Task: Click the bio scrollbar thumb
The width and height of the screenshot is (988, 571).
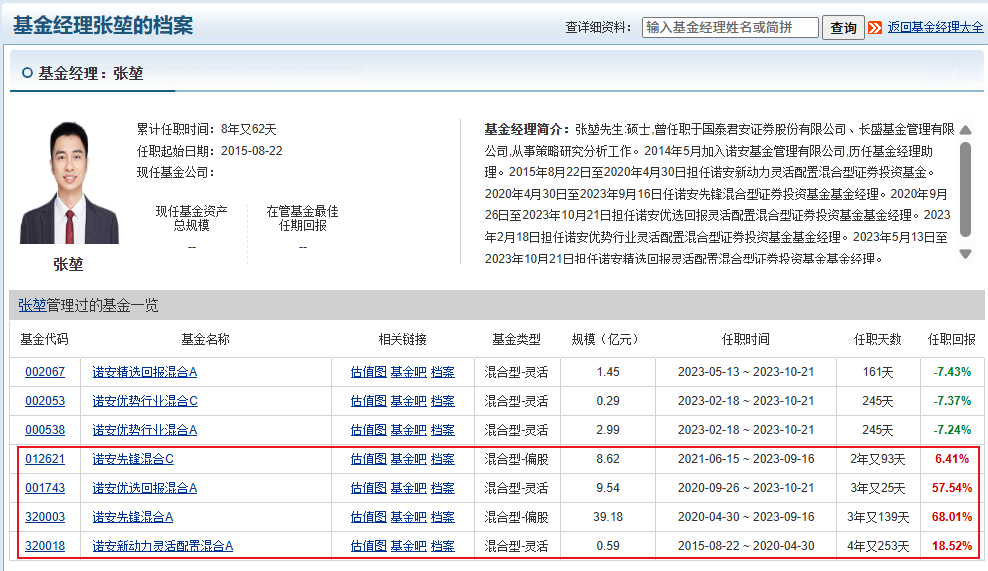Action: [965, 190]
